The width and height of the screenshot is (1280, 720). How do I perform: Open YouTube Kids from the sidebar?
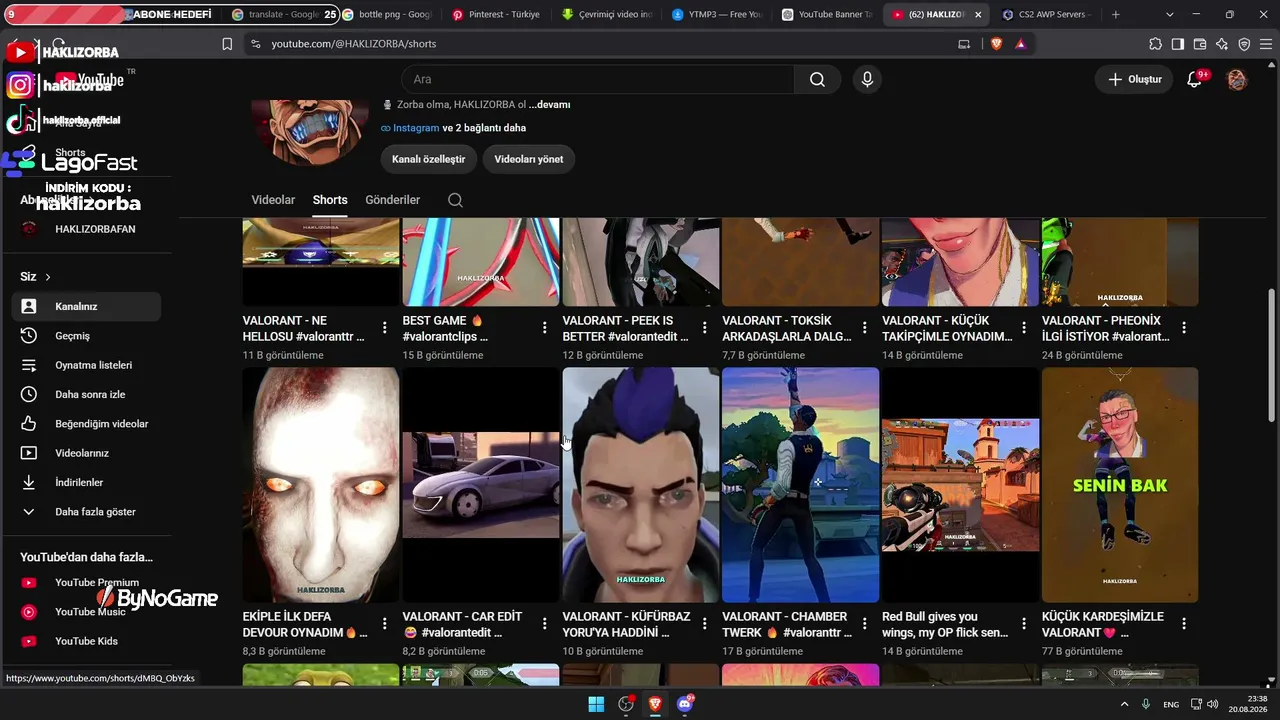tap(86, 641)
